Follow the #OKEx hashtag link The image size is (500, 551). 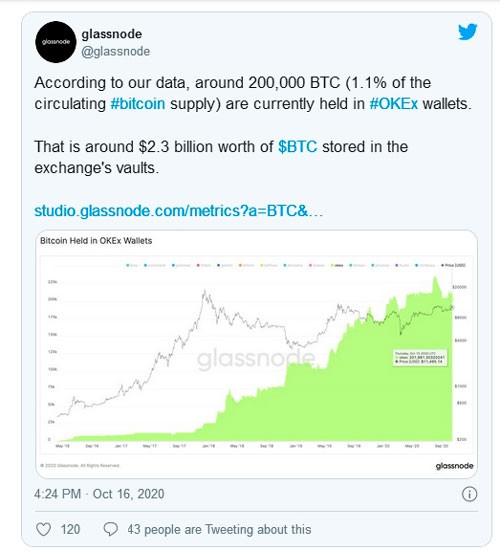(x=394, y=104)
